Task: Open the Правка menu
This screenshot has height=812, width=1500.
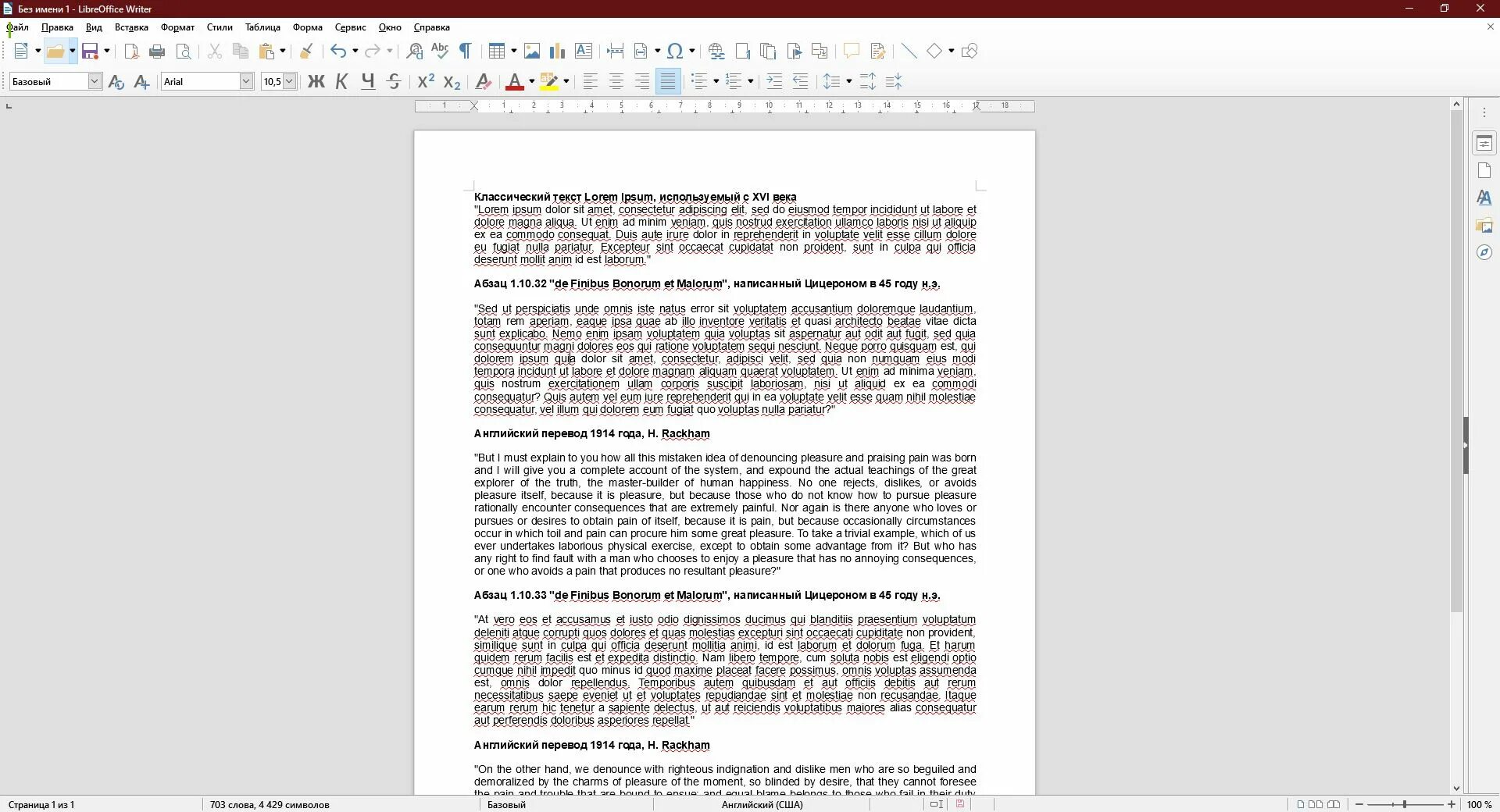Action: pyautogui.click(x=57, y=27)
